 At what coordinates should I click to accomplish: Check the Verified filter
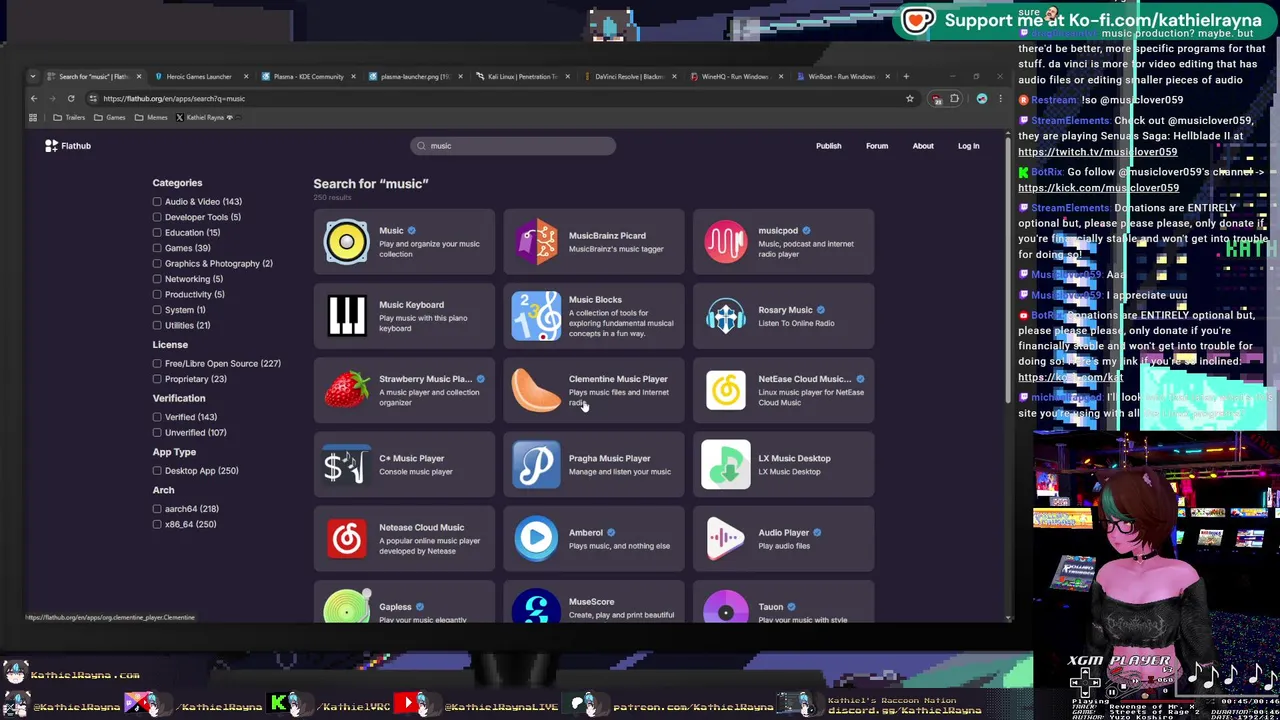coord(157,417)
